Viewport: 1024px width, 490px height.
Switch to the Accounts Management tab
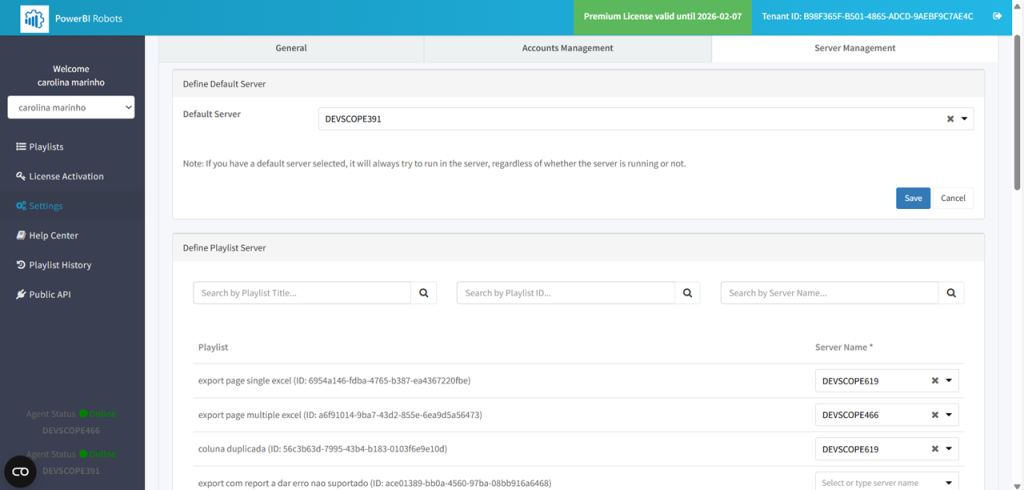567,48
